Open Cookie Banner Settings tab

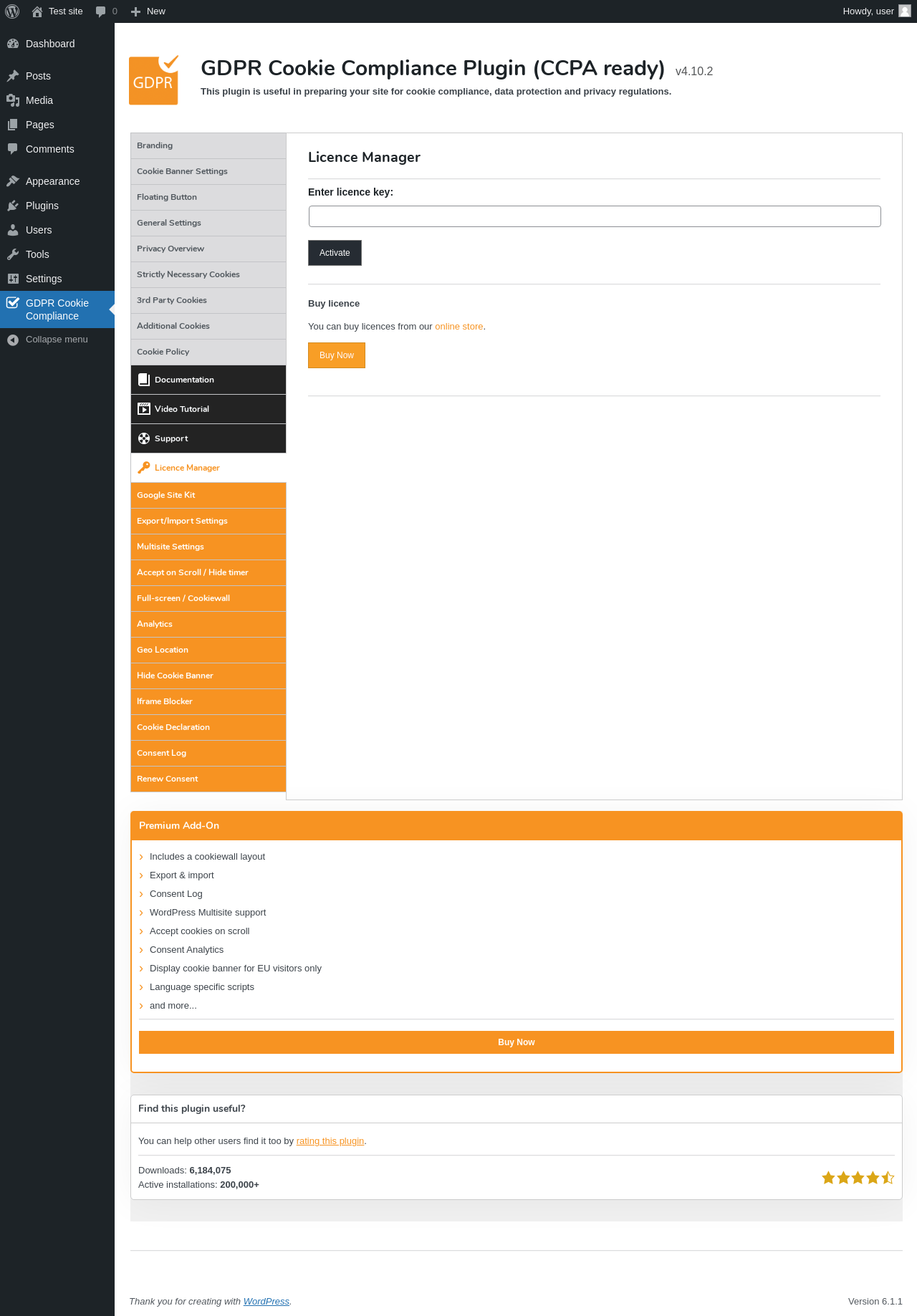[x=208, y=171]
